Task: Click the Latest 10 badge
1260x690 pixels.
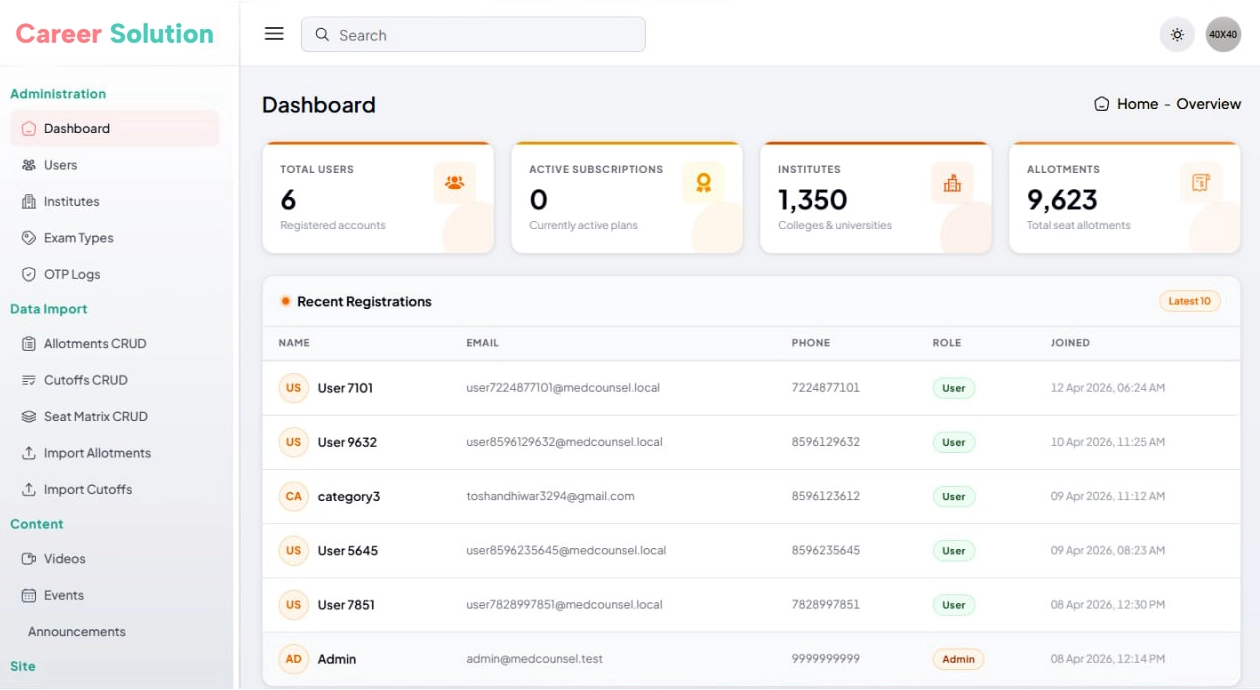Action: pos(1189,300)
